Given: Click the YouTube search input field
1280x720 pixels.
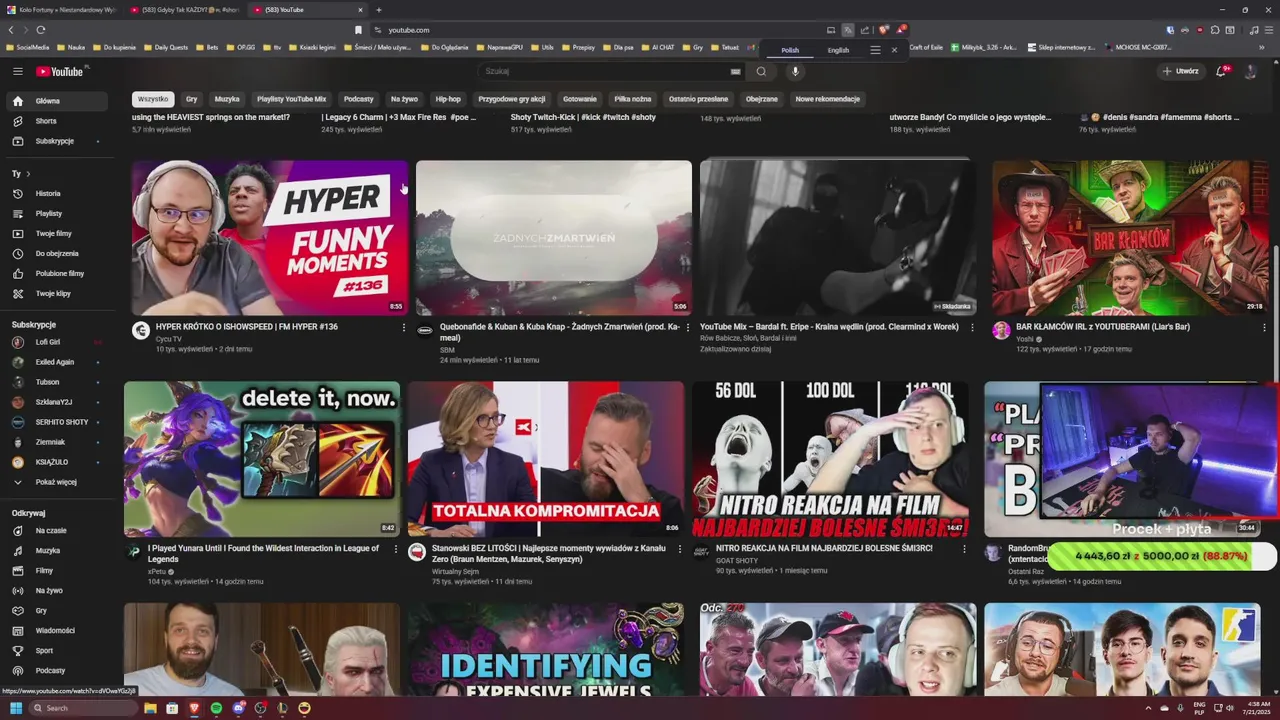Looking at the screenshot, I should pyautogui.click(x=605, y=71).
